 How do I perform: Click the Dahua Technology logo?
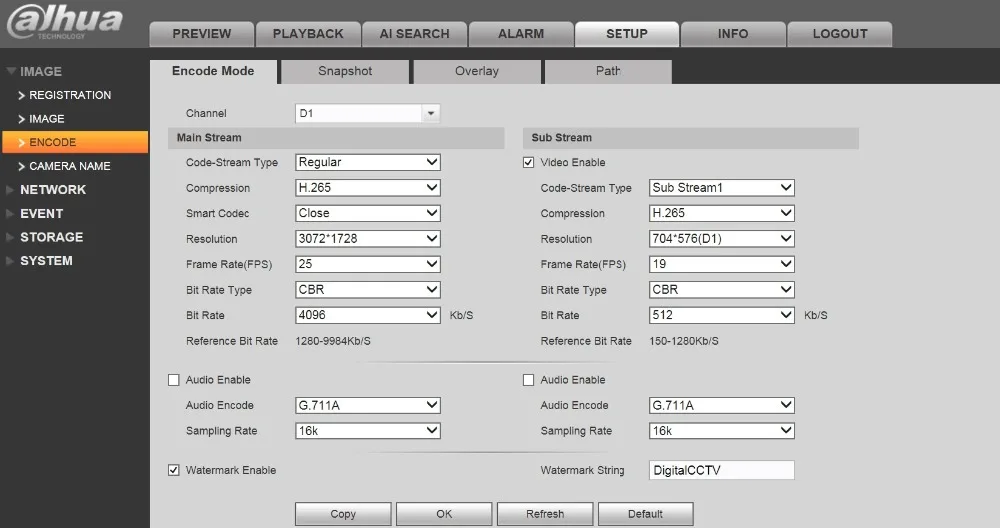tap(64, 22)
